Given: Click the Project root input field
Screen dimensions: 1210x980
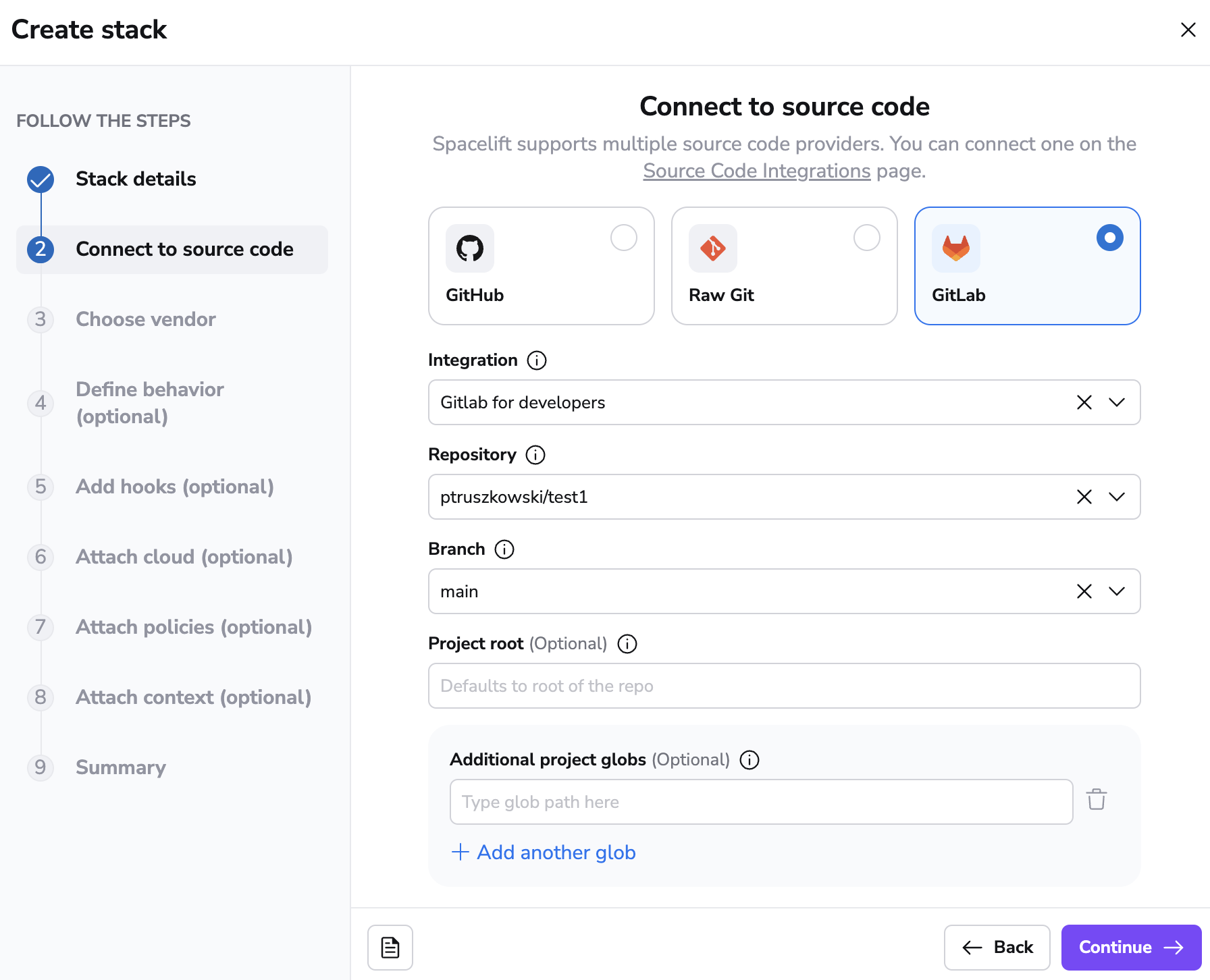Looking at the screenshot, I should 783,686.
